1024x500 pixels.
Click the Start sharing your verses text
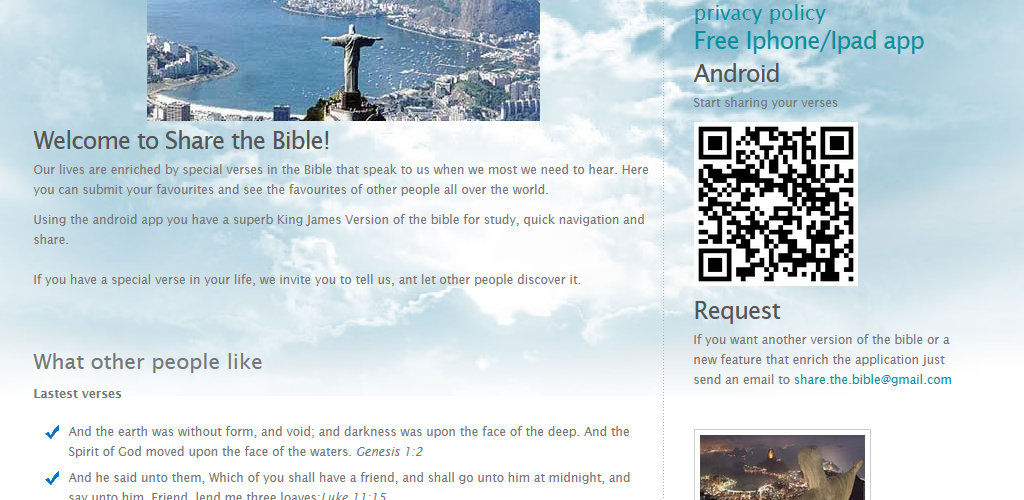tap(765, 102)
